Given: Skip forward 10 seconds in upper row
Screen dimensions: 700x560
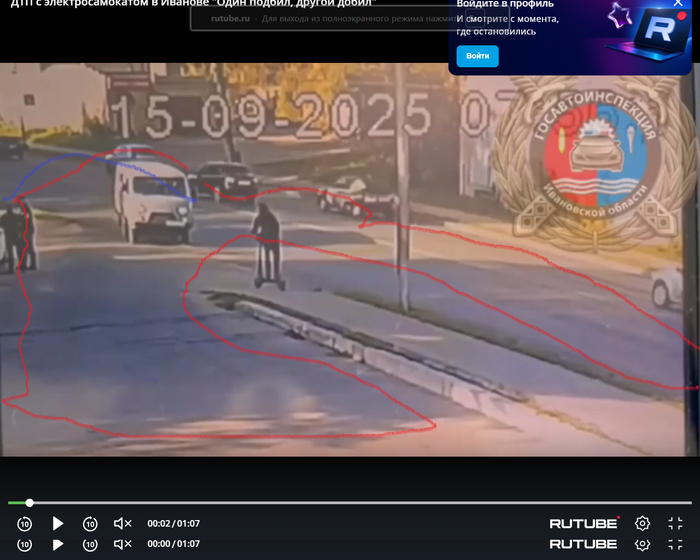Looking at the screenshot, I should tap(90, 524).
